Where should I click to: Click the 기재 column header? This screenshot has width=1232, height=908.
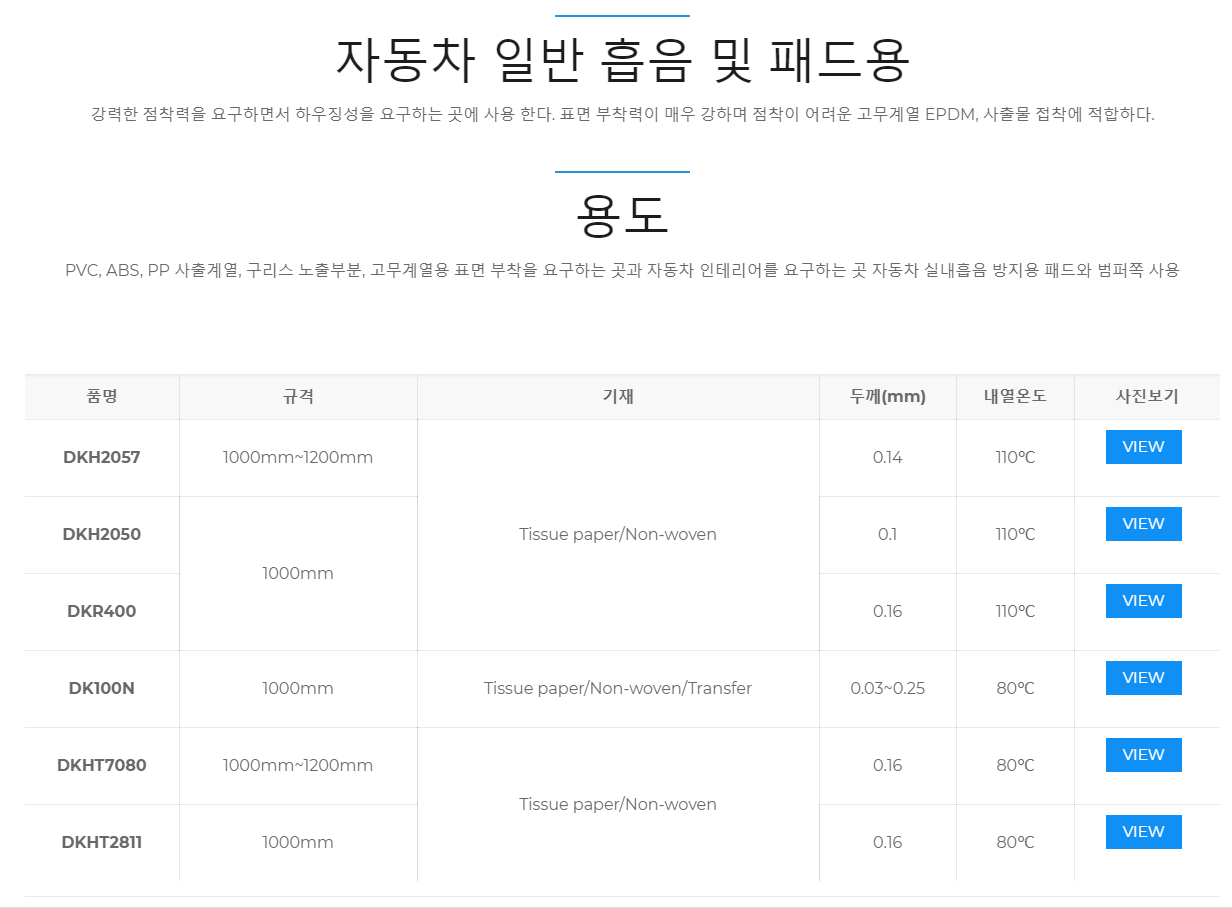coord(618,396)
